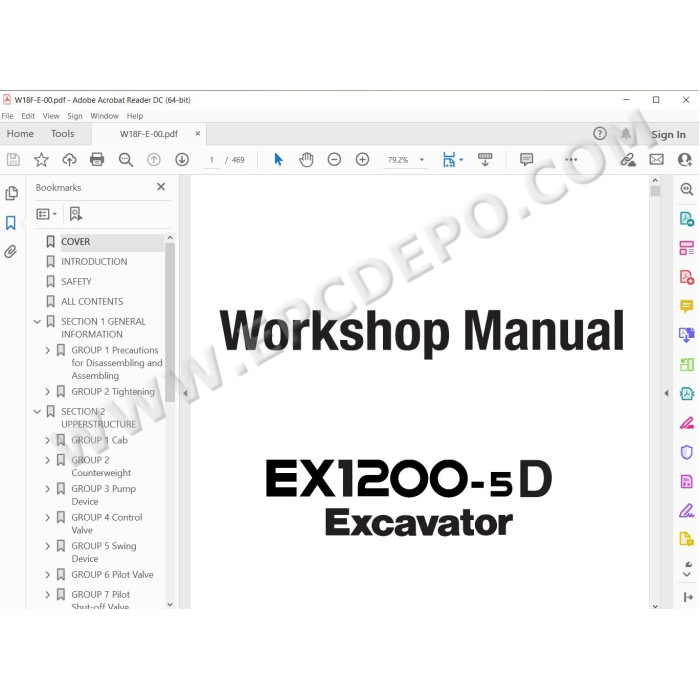Switch to the Home tab
This screenshot has width=700, height=700.
[20, 133]
